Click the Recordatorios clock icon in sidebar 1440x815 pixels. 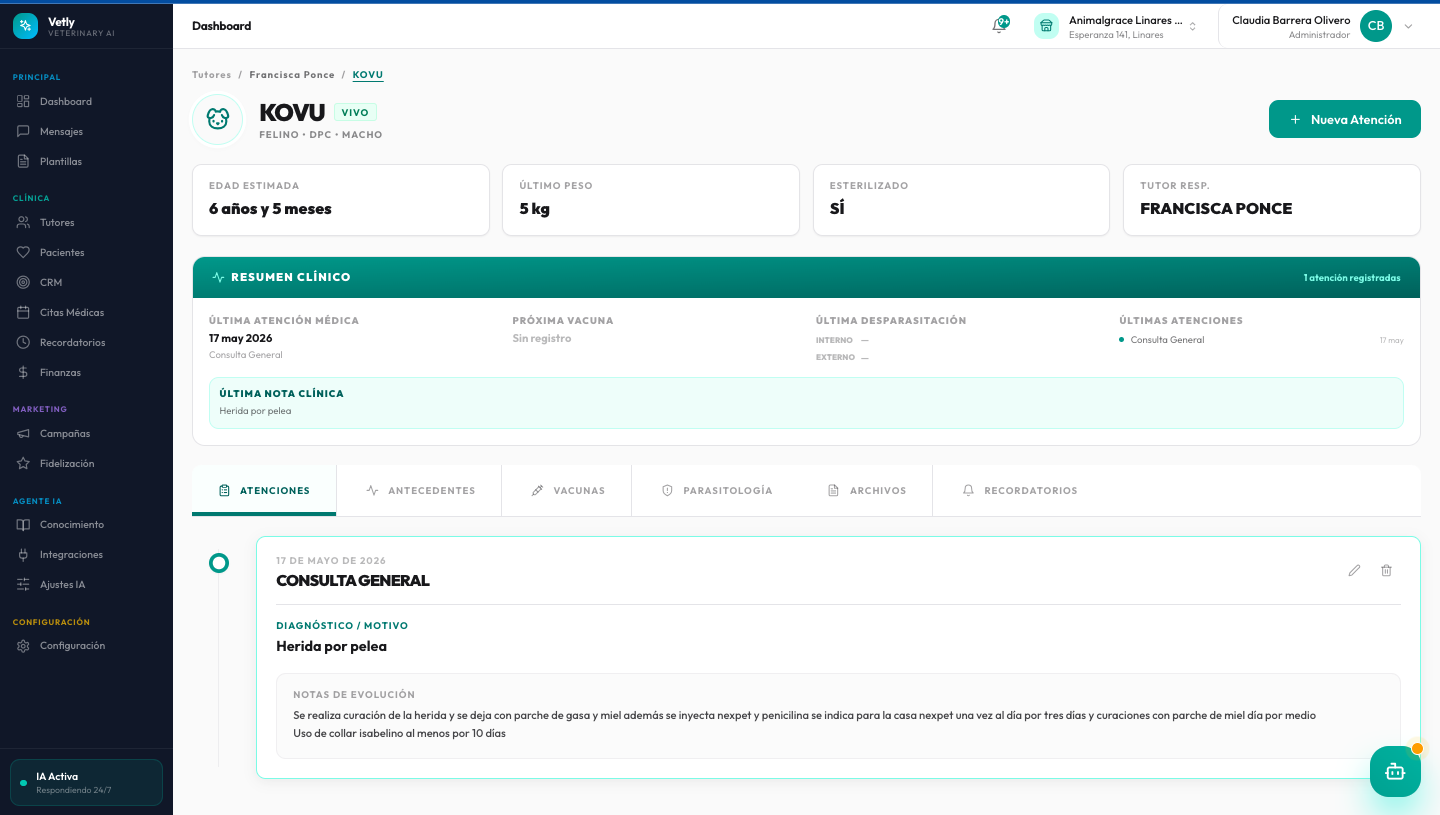pos(23,342)
